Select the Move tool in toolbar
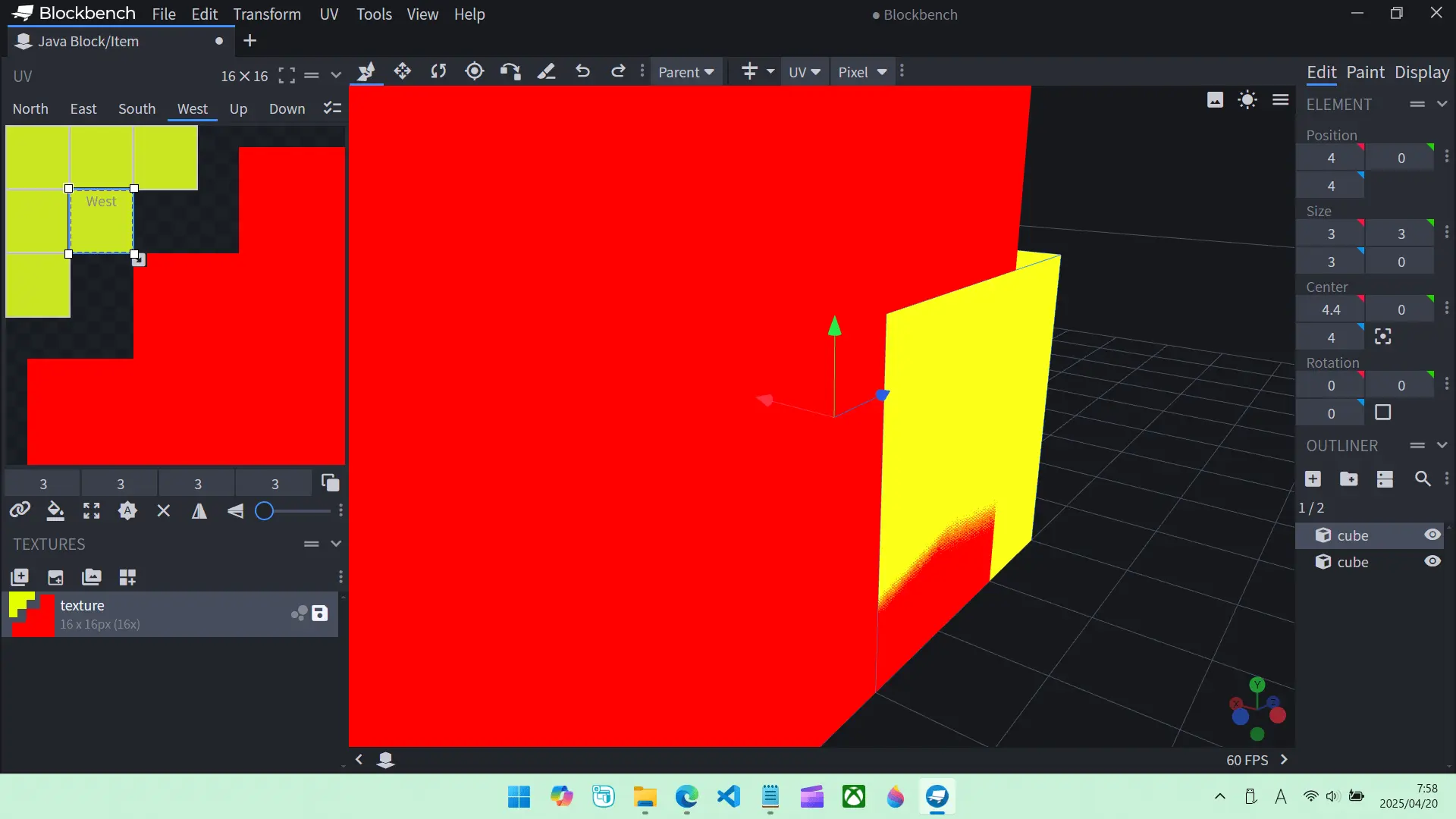Viewport: 1456px width, 819px height. [x=402, y=71]
